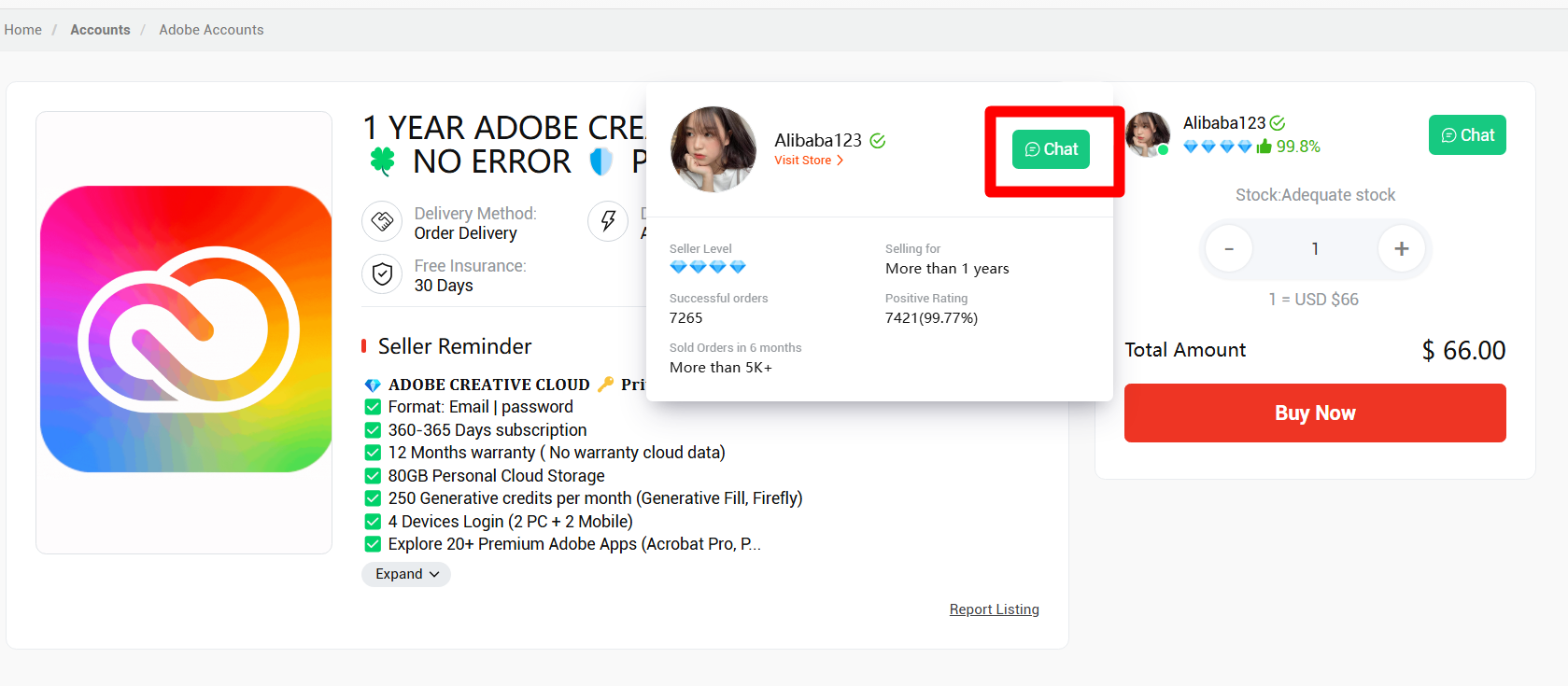Click the thumbs-up rating icon
Image resolution: width=1568 pixels, height=686 pixels.
1264,147
